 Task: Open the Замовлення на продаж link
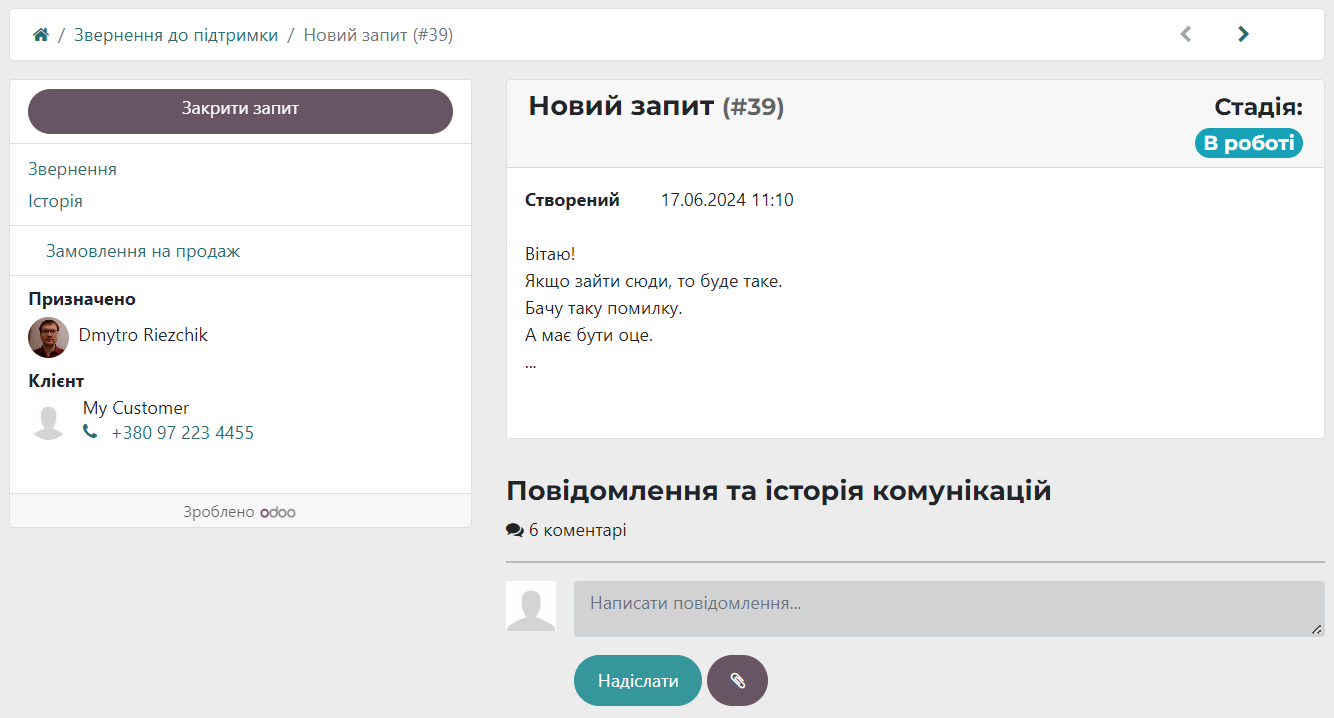(143, 251)
